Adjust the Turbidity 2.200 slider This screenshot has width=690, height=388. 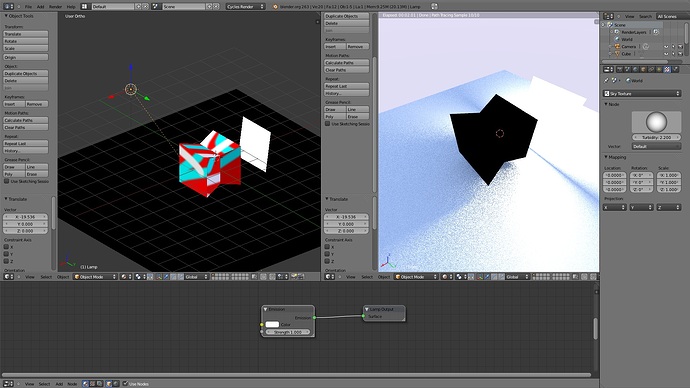(x=657, y=137)
